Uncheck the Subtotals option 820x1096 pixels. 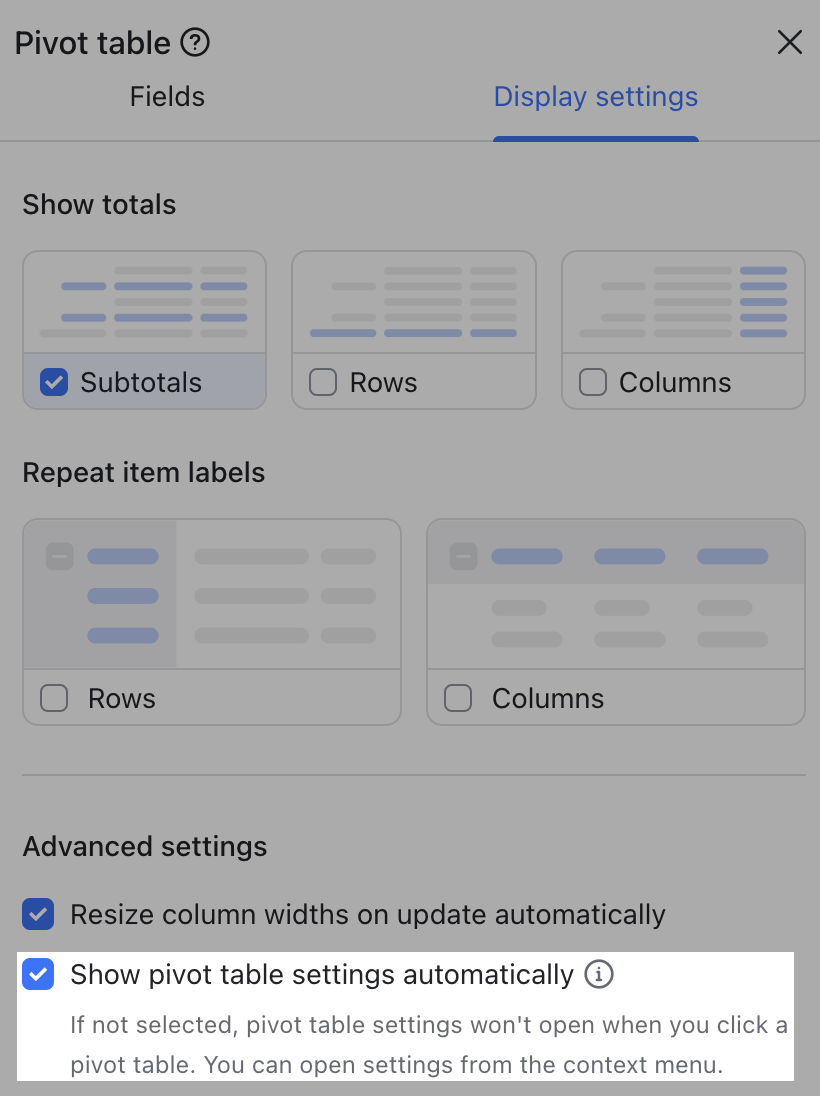[x=54, y=382]
